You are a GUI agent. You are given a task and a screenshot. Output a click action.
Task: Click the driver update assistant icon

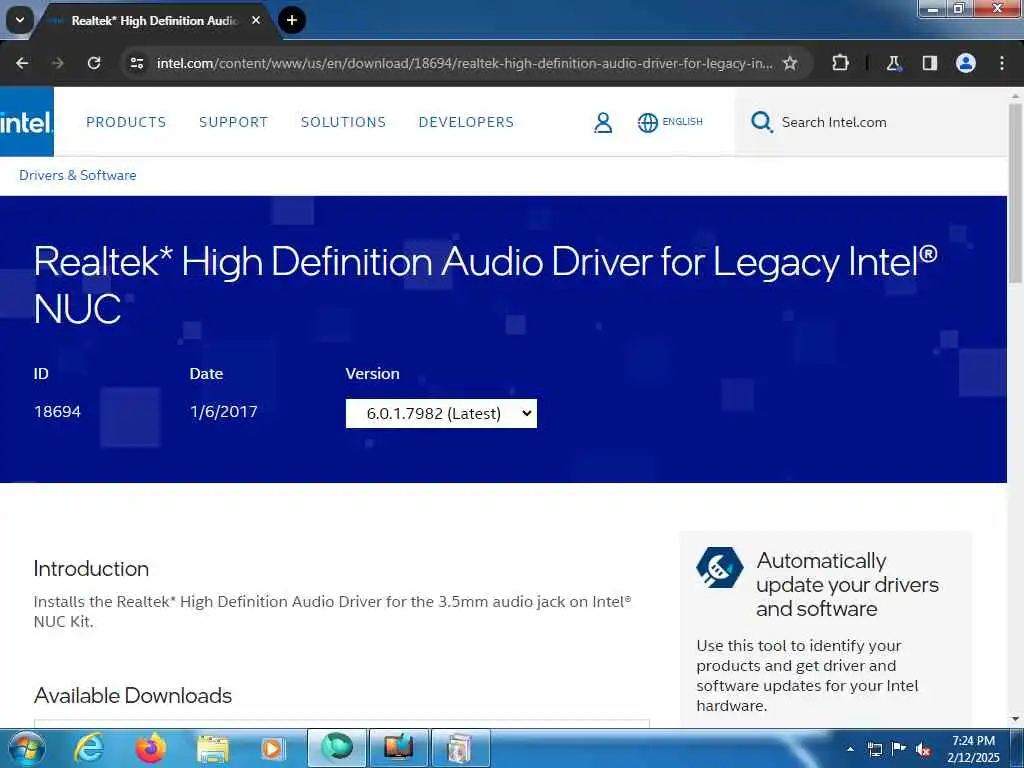tap(719, 568)
